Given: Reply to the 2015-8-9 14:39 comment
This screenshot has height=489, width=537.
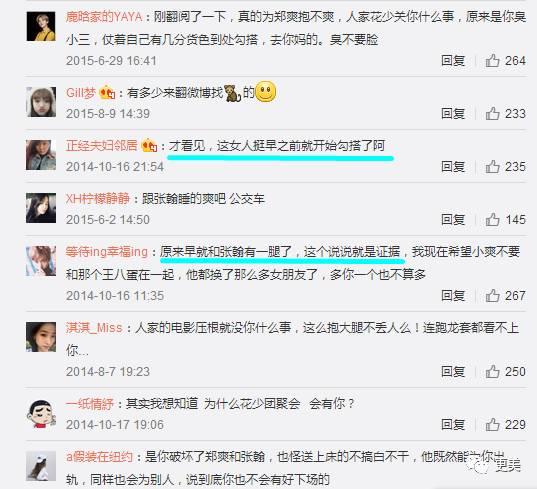Looking at the screenshot, I should coord(453,114).
